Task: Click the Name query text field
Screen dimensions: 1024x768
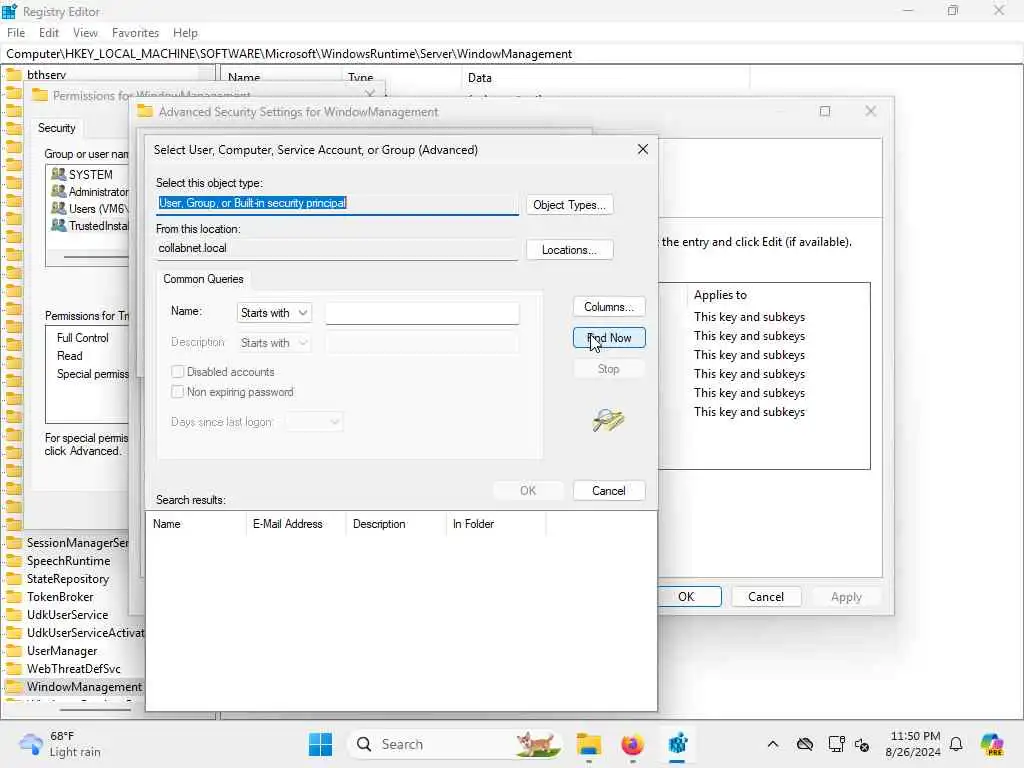Action: point(422,313)
